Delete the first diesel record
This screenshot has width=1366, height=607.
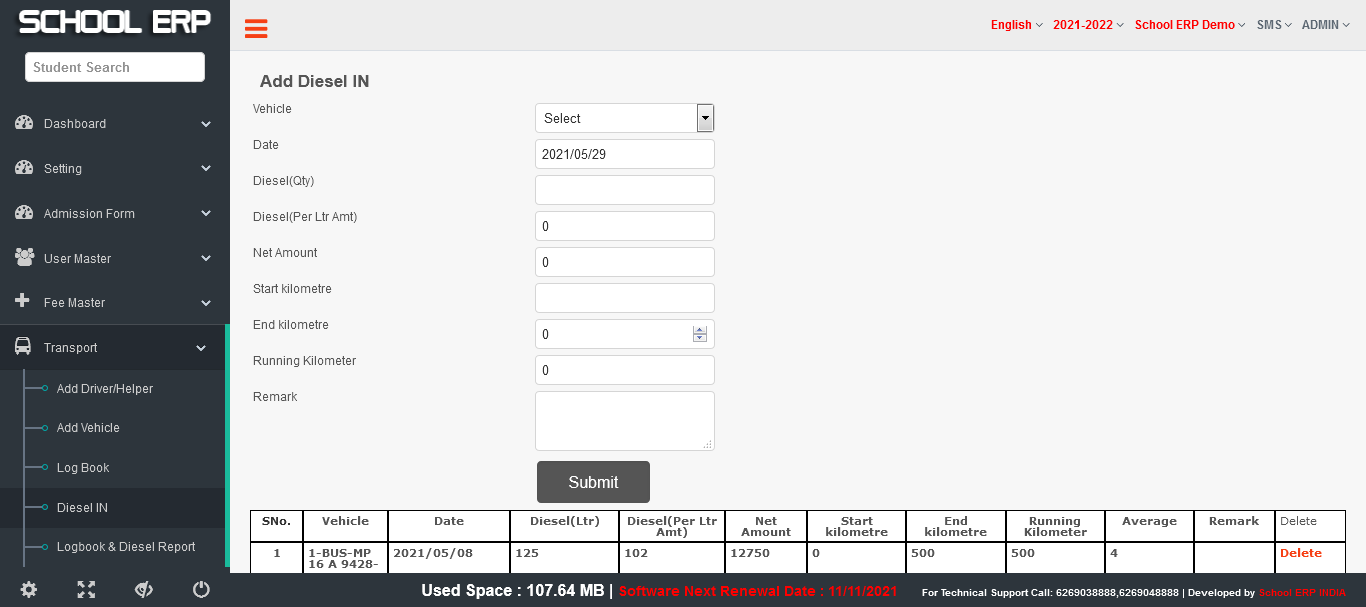(x=1300, y=553)
